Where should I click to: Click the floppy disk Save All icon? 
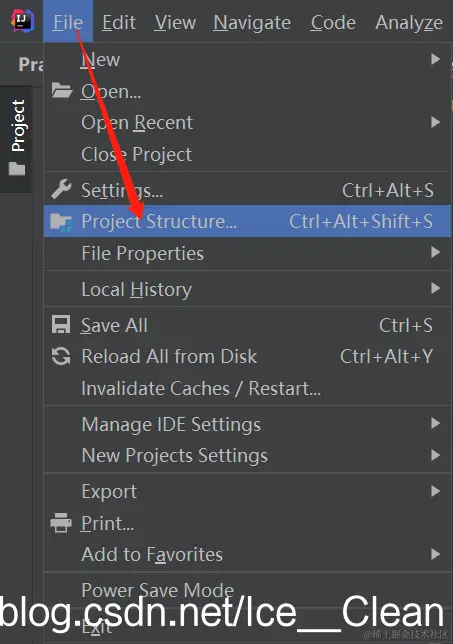[61, 324]
